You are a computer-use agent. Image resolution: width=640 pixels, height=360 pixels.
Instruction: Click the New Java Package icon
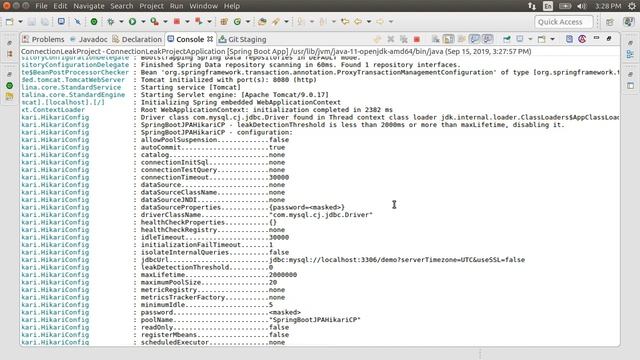[224, 22]
